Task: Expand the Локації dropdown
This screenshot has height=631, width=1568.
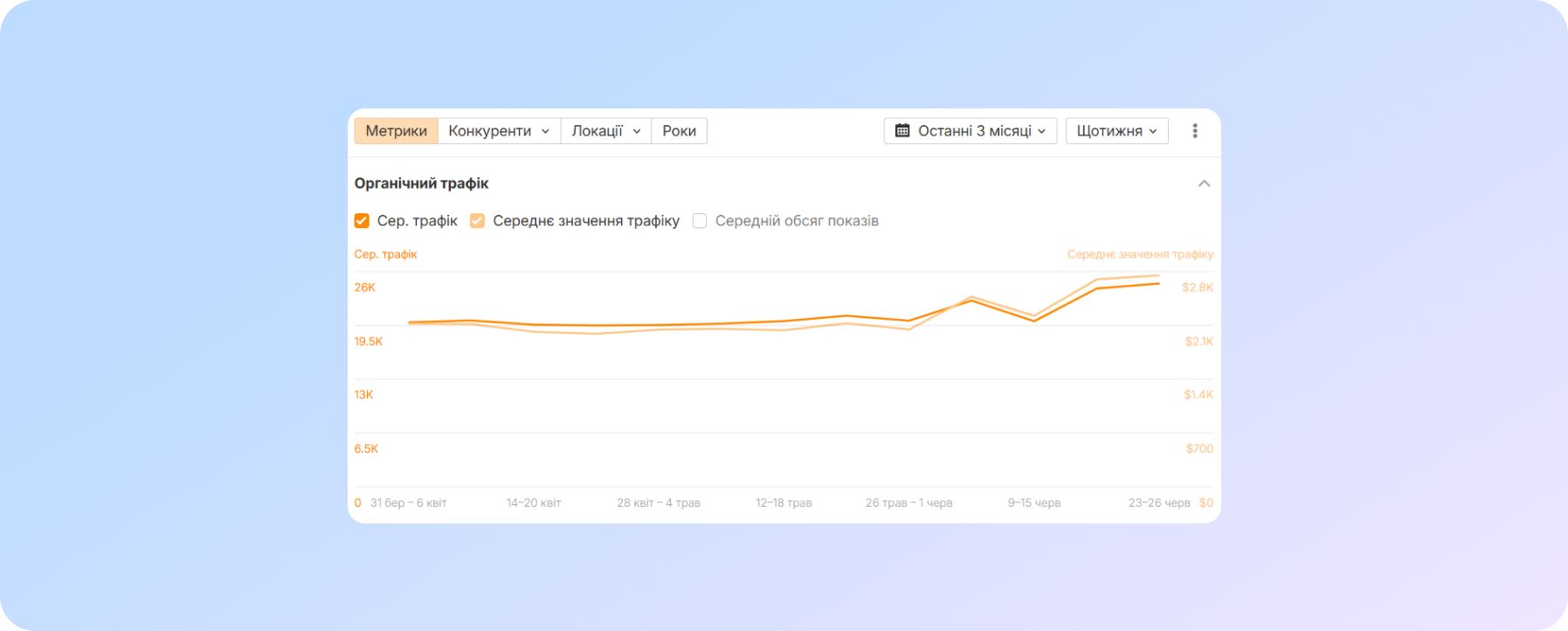Action: coord(605,131)
